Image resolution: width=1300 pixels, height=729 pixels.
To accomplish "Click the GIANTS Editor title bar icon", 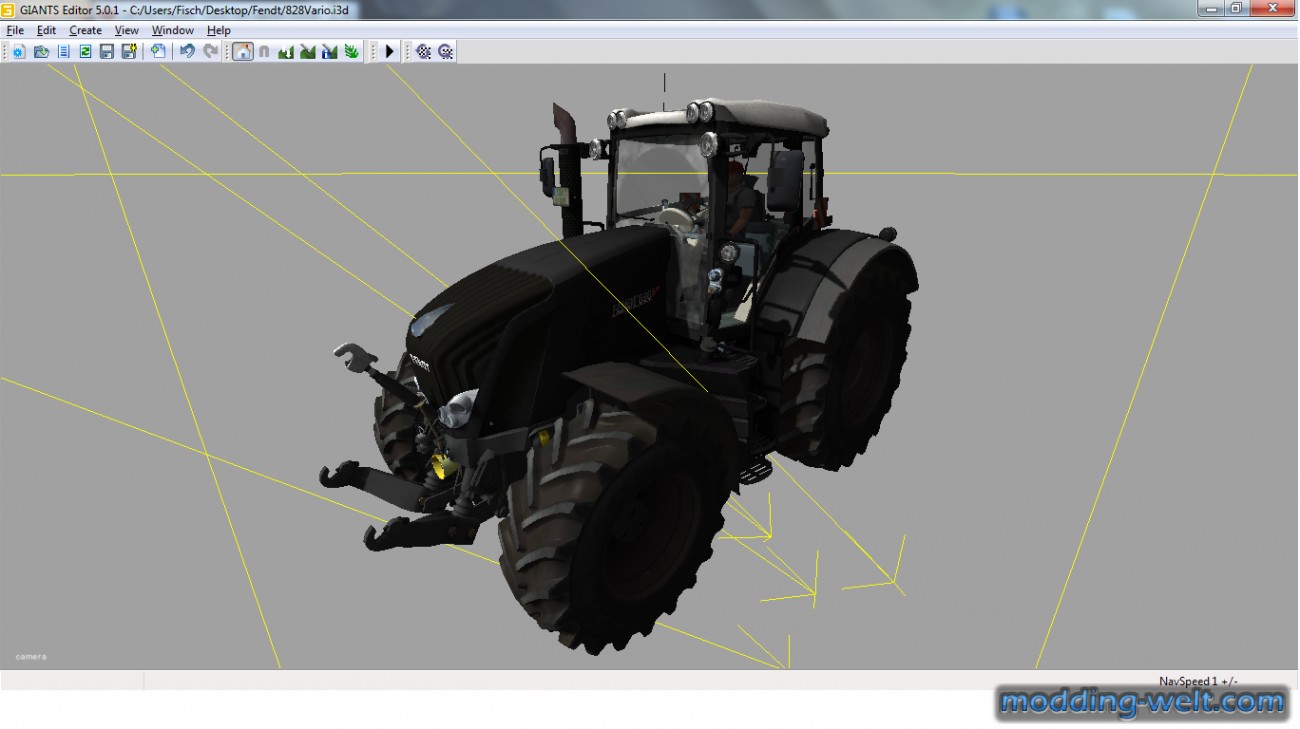I will point(8,9).
